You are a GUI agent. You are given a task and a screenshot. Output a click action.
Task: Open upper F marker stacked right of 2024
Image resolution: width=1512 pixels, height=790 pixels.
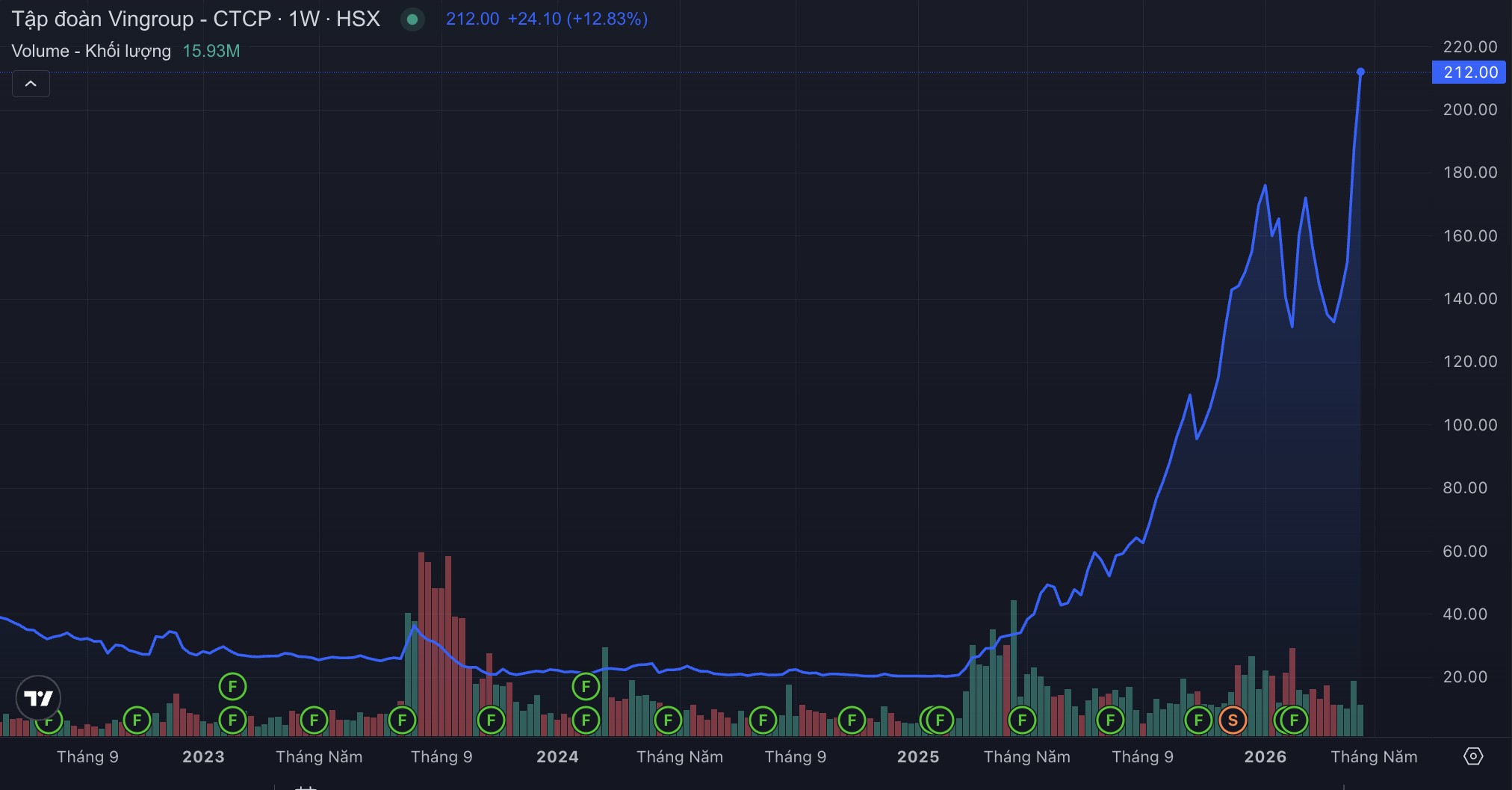pyautogui.click(x=586, y=686)
